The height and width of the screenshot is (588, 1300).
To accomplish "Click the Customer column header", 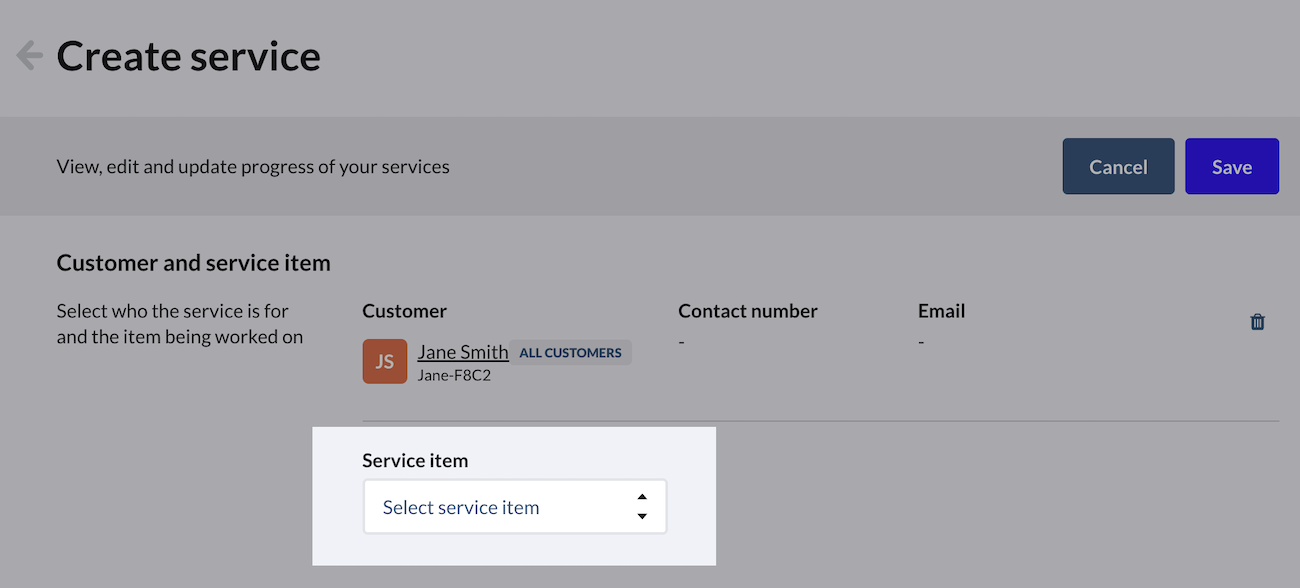I will click(x=404, y=311).
